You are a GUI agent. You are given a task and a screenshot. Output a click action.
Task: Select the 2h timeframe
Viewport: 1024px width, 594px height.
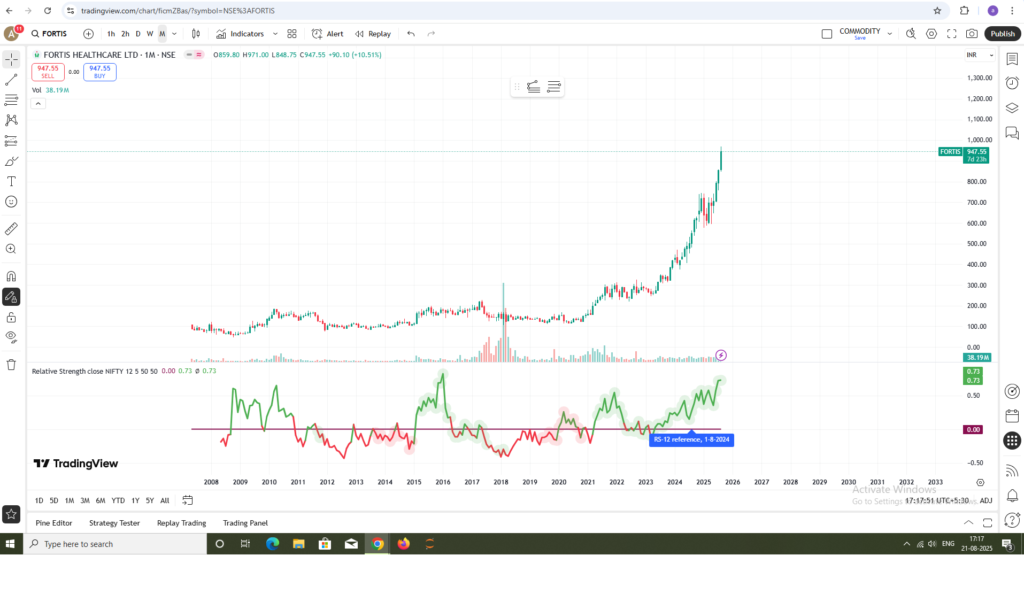(x=125, y=34)
